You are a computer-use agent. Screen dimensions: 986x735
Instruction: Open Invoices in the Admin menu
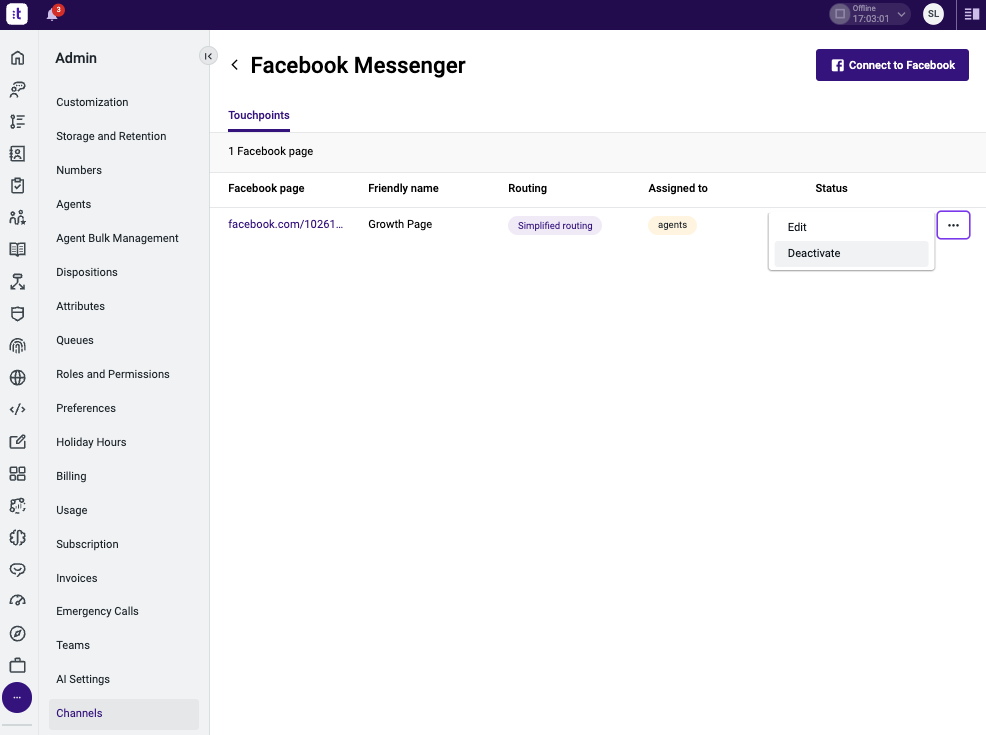(x=77, y=578)
